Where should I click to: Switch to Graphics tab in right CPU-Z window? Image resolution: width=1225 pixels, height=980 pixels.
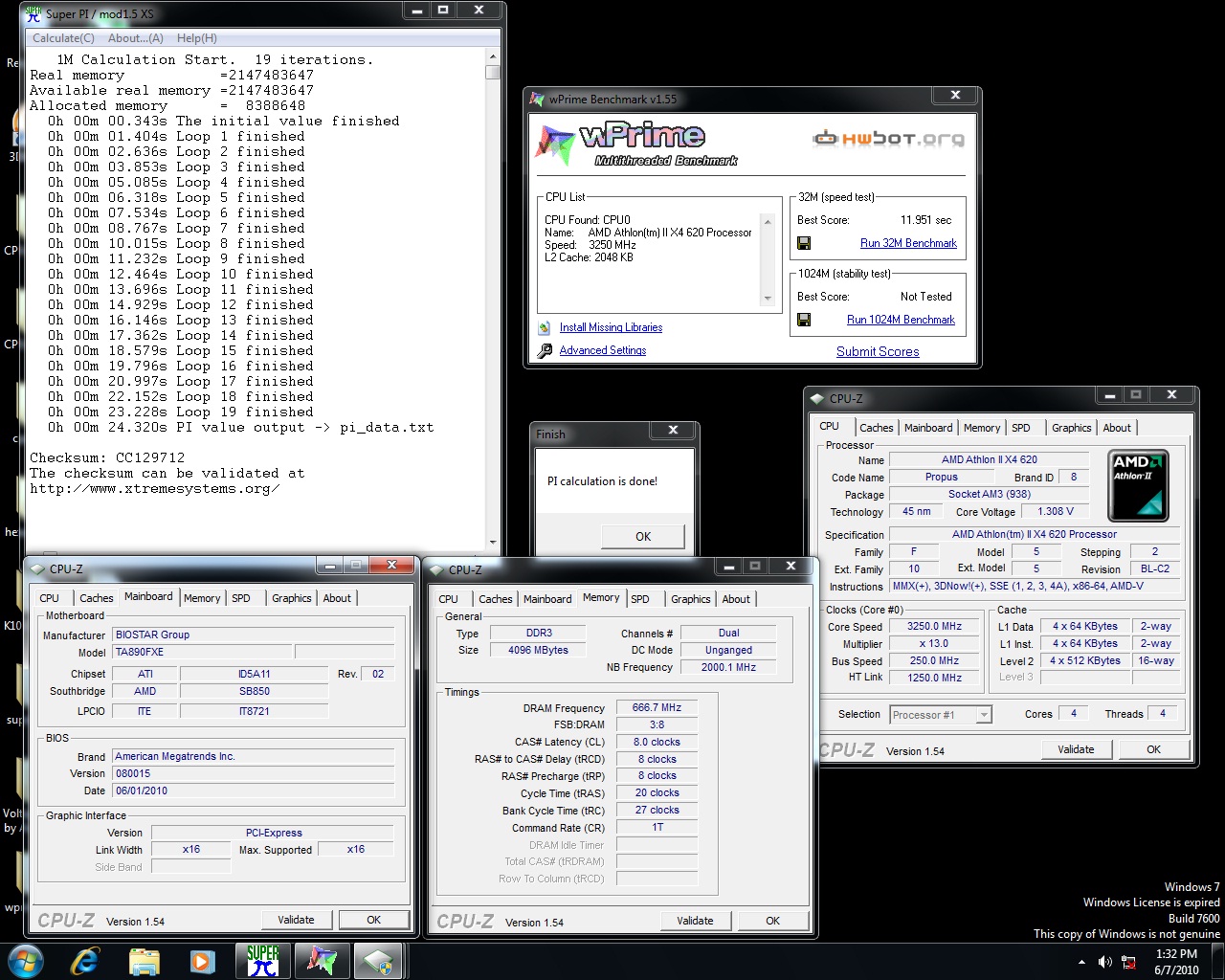point(1071,428)
